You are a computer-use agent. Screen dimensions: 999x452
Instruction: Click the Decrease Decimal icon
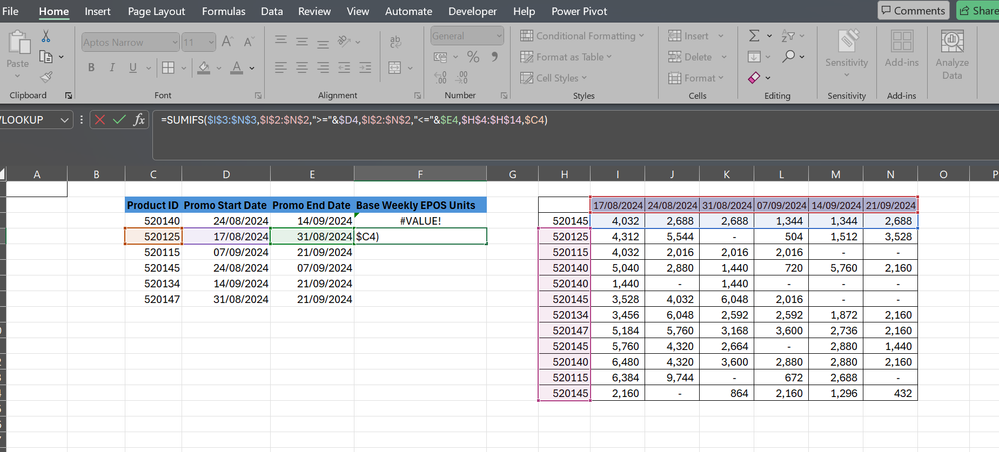click(462, 77)
